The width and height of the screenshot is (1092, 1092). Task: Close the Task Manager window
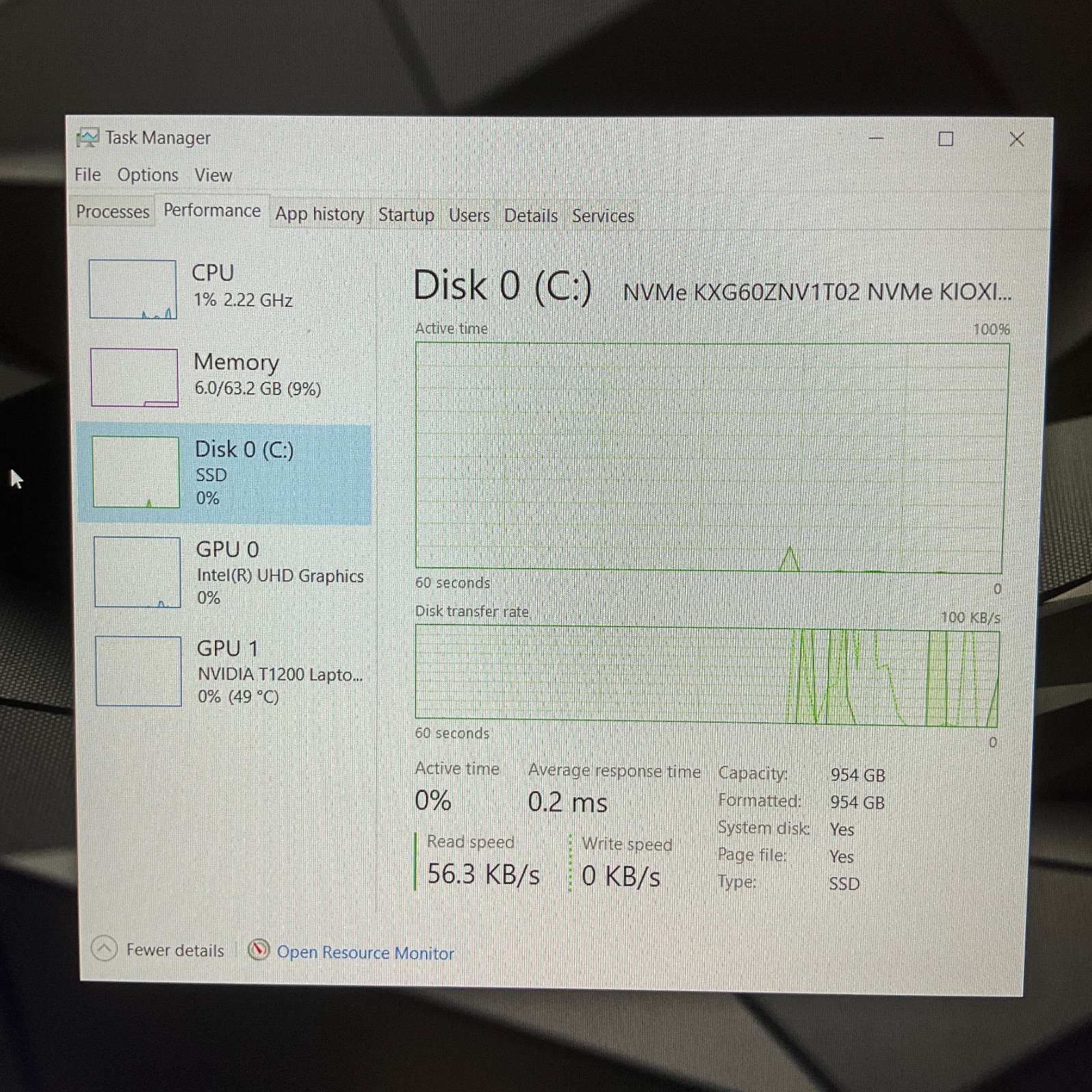tap(1017, 139)
